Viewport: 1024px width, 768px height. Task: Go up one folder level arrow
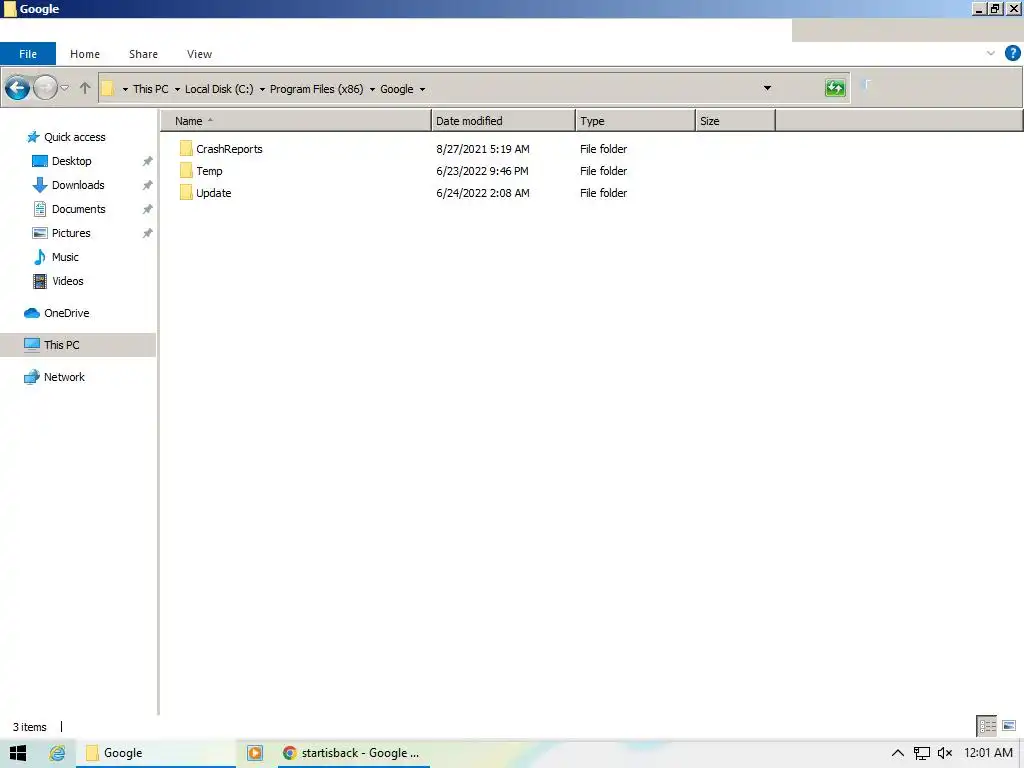pyautogui.click(x=85, y=88)
